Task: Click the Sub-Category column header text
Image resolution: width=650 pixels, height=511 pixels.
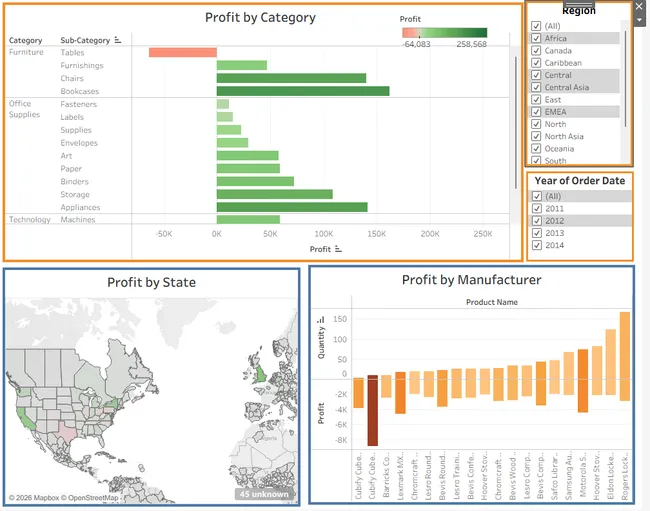Action: point(85,40)
